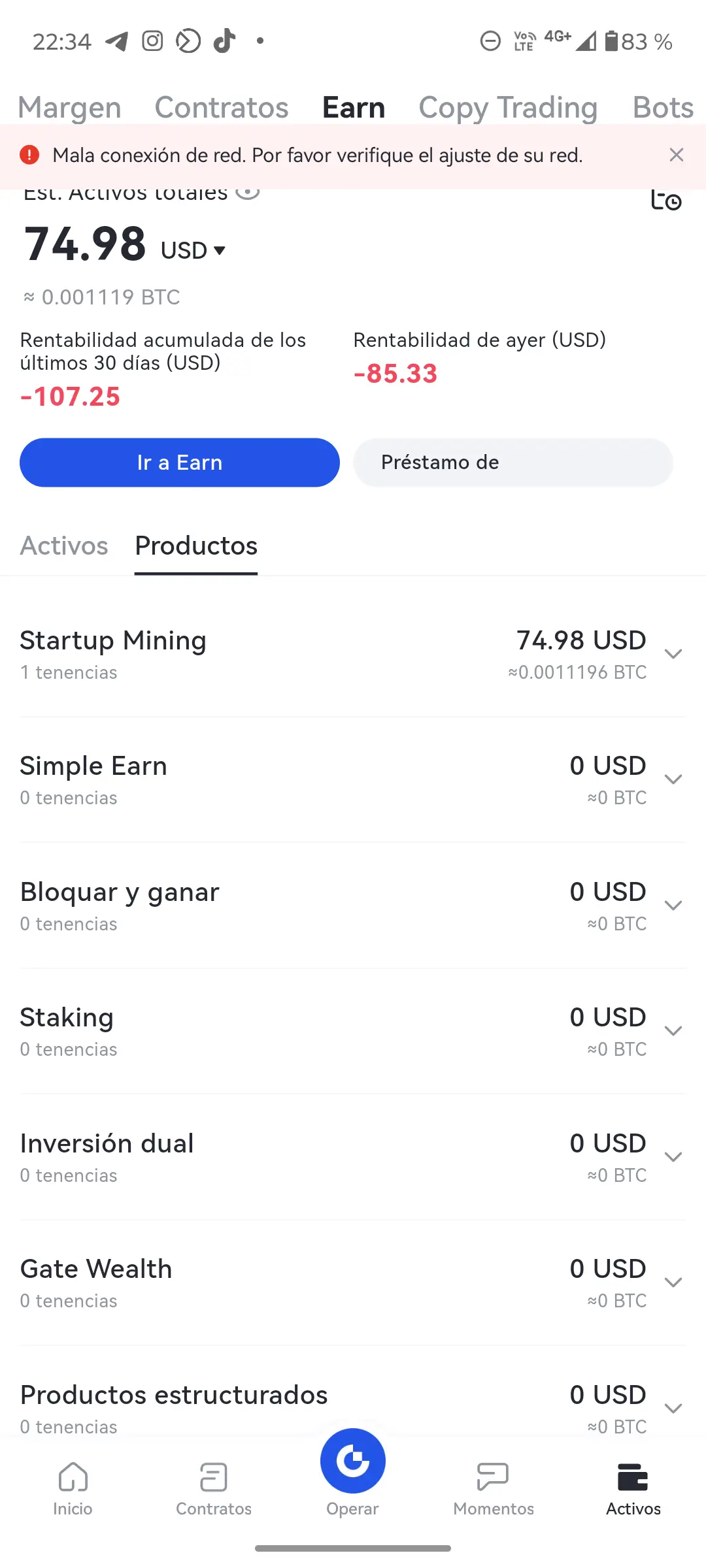This screenshot has height=1568, width=706.
Task: Tap the red network warning icon
Action: coord(29,155)
